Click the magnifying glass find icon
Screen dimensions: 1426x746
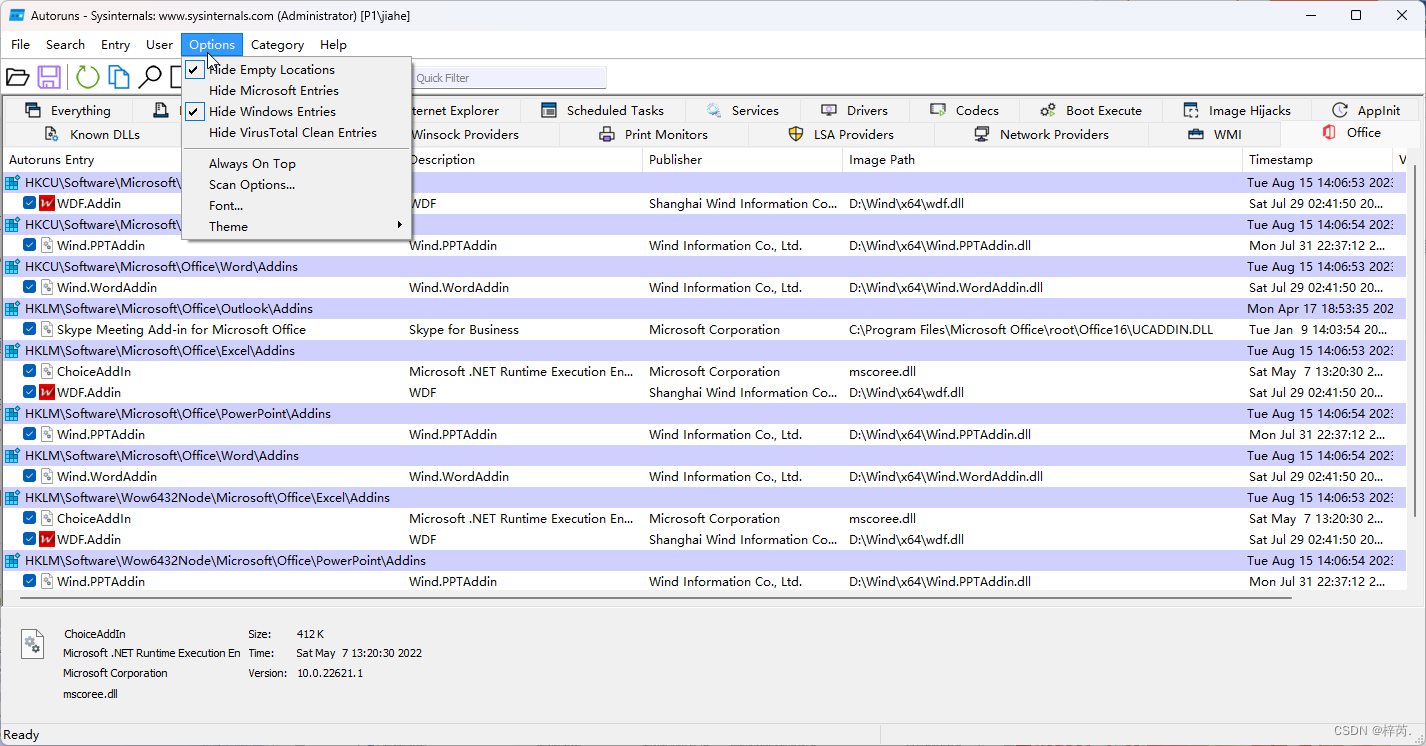point(152,76)
